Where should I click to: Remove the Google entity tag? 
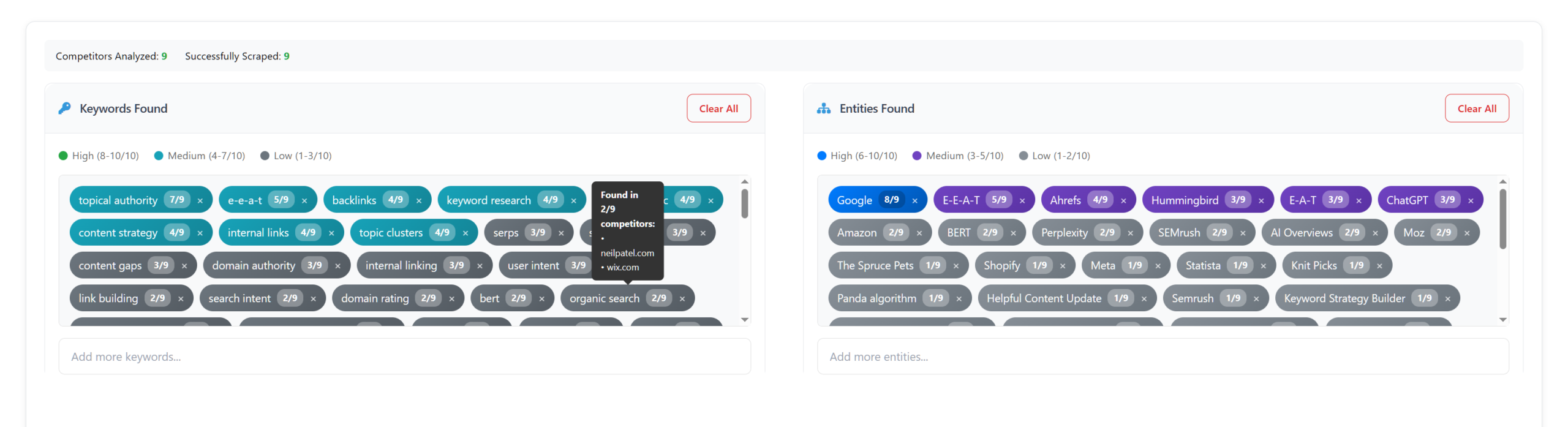pos(915,200)
